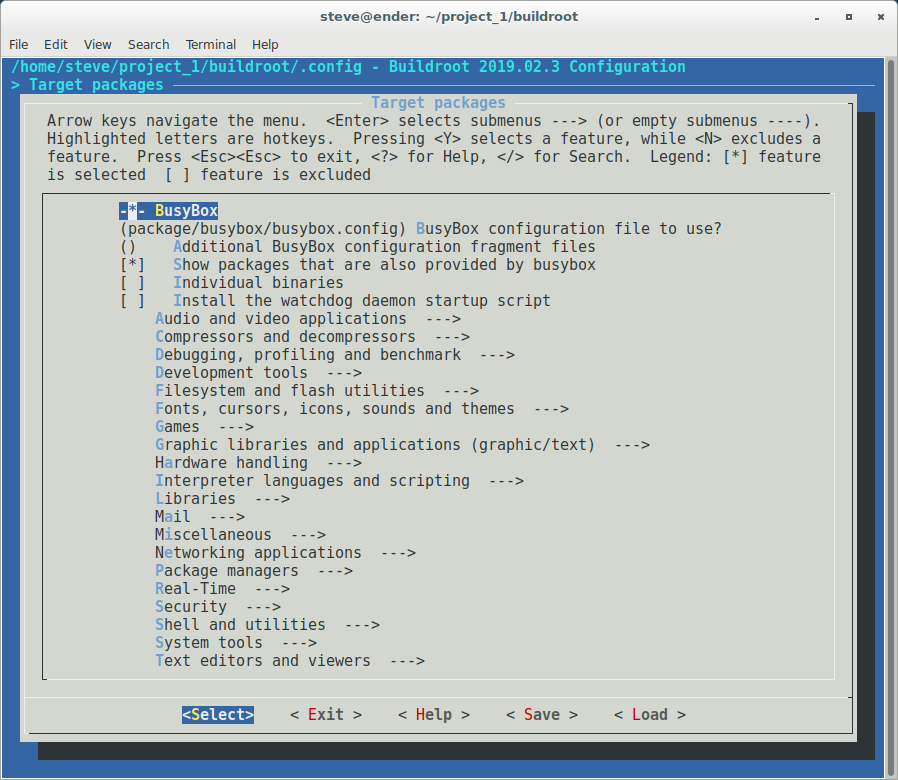Open the Games submenu
This screenshot has width=898, height=780.
[x=177, y=427]
